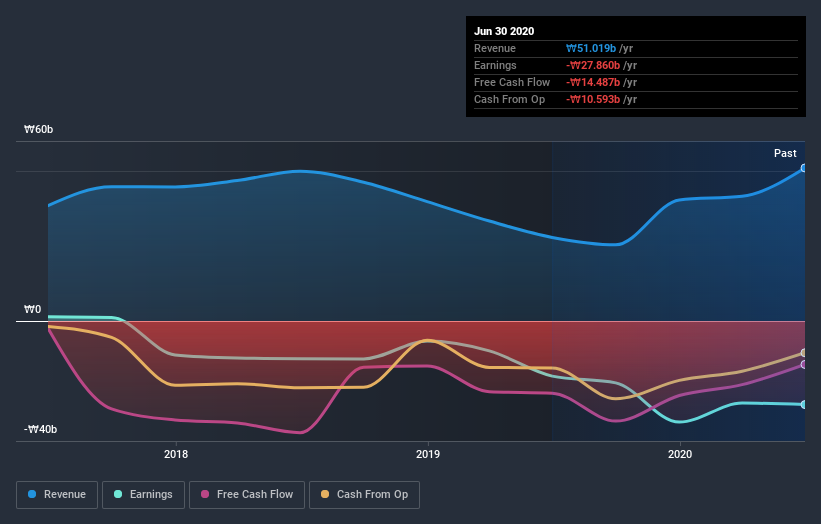The image size is (821, 524).
Task: Click the ₩60b y-axis label
Action: click(x=38, y=129)
